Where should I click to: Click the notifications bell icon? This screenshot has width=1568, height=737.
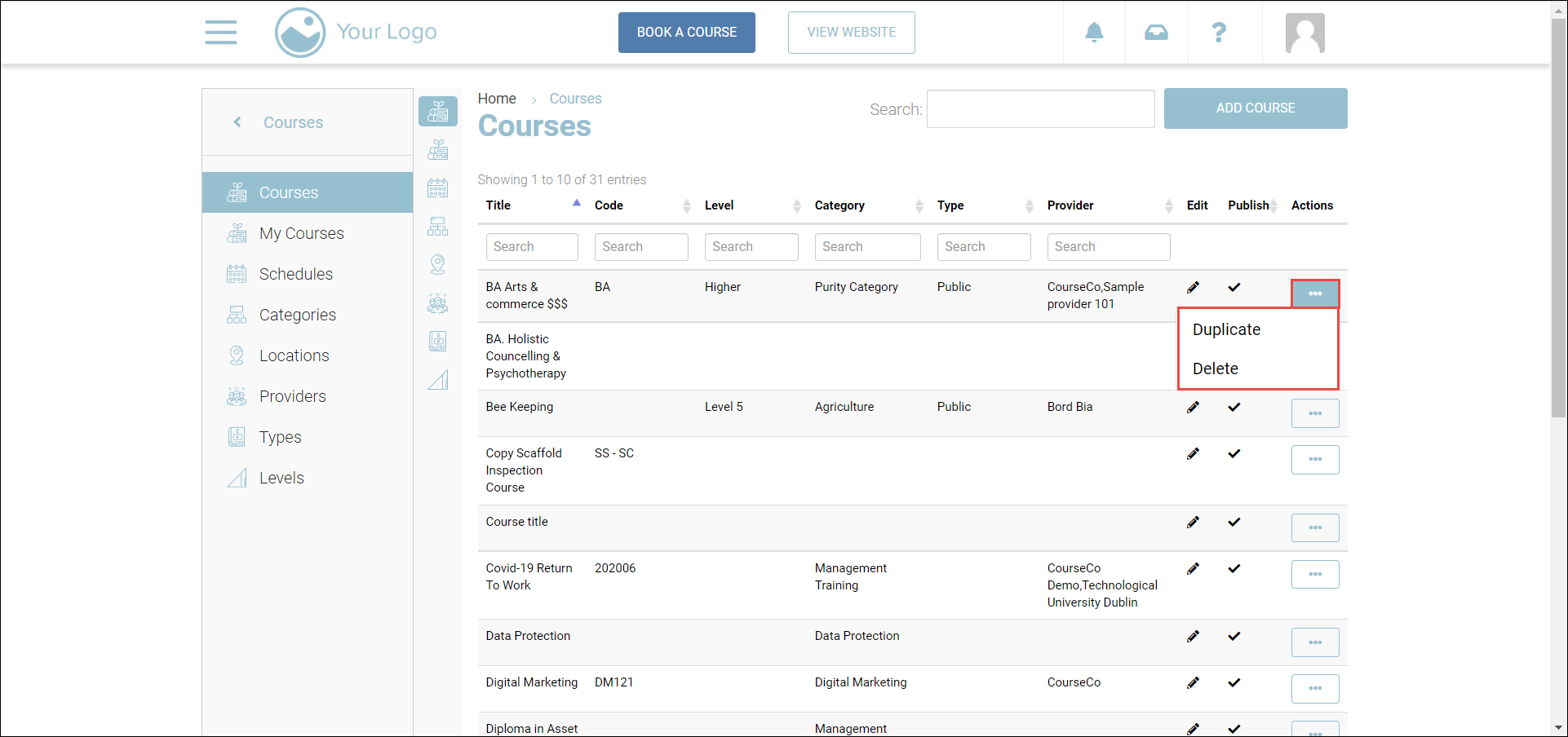click(1094, 33)
